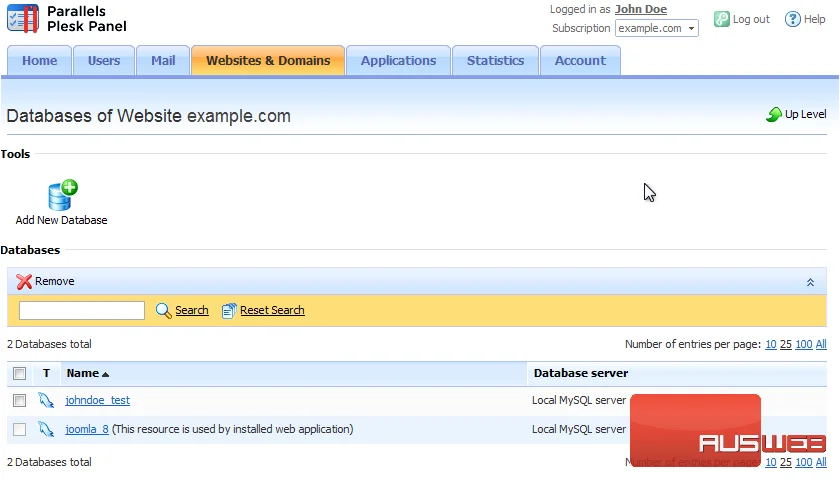Click the magnifying glass Search icon
Viewport: 840px width, 480px height.
pyautogui.click(x=163, y=310)
